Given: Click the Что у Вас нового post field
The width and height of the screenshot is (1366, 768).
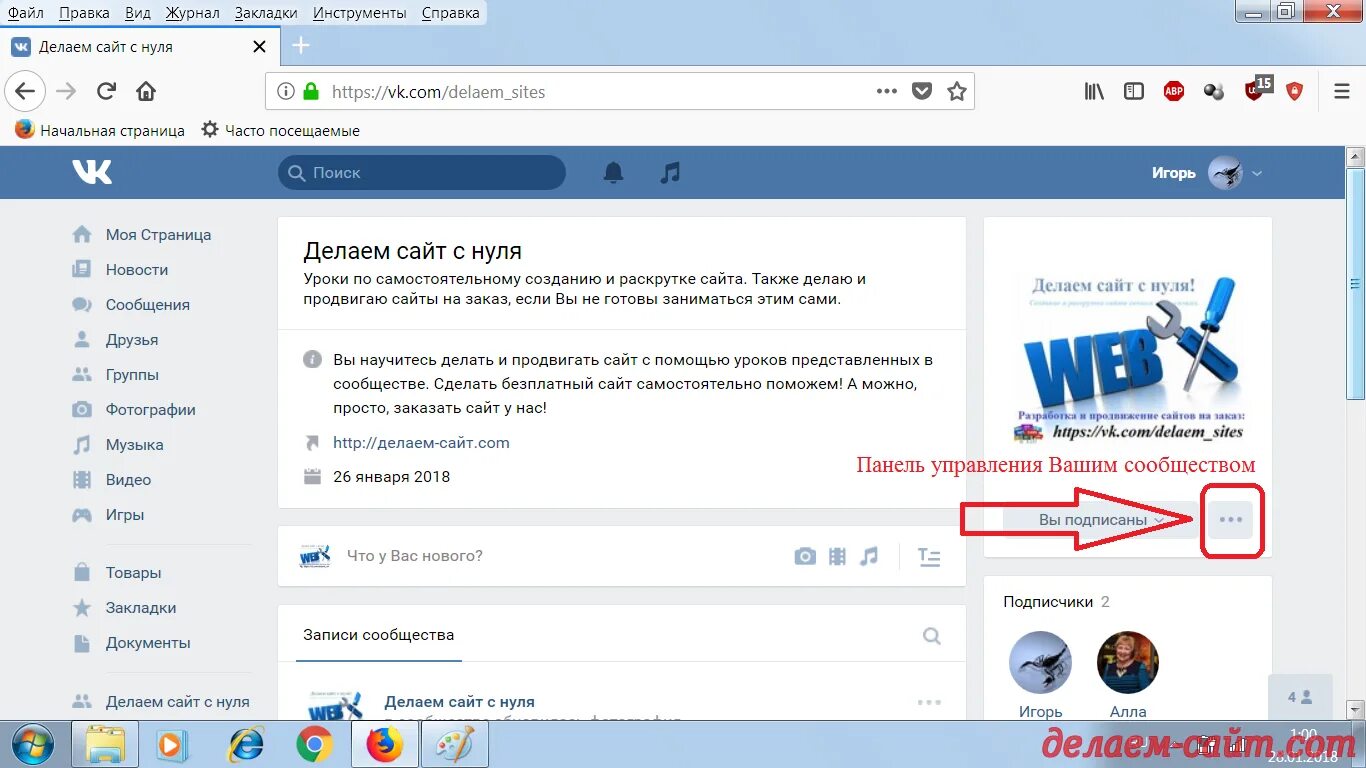Looking at the screenshot, I should click(x=415, y=556).
